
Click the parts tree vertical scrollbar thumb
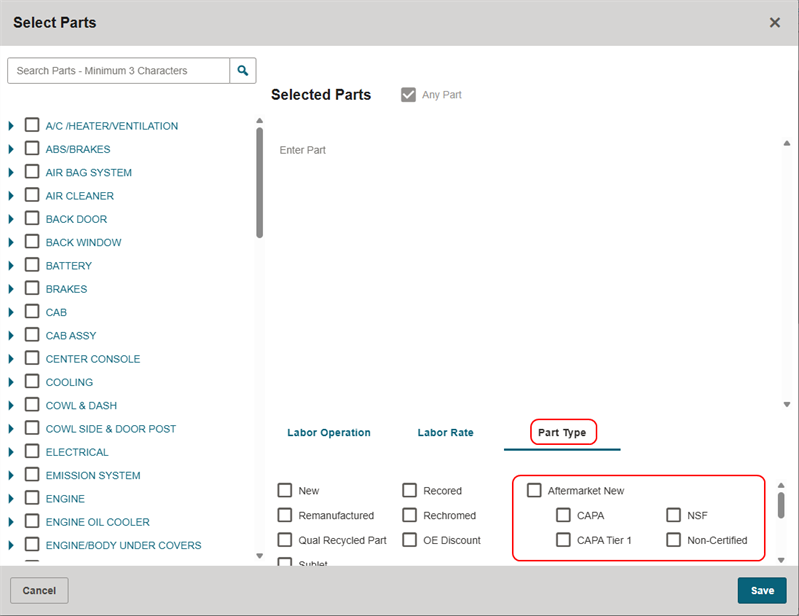tap(259, 182)
